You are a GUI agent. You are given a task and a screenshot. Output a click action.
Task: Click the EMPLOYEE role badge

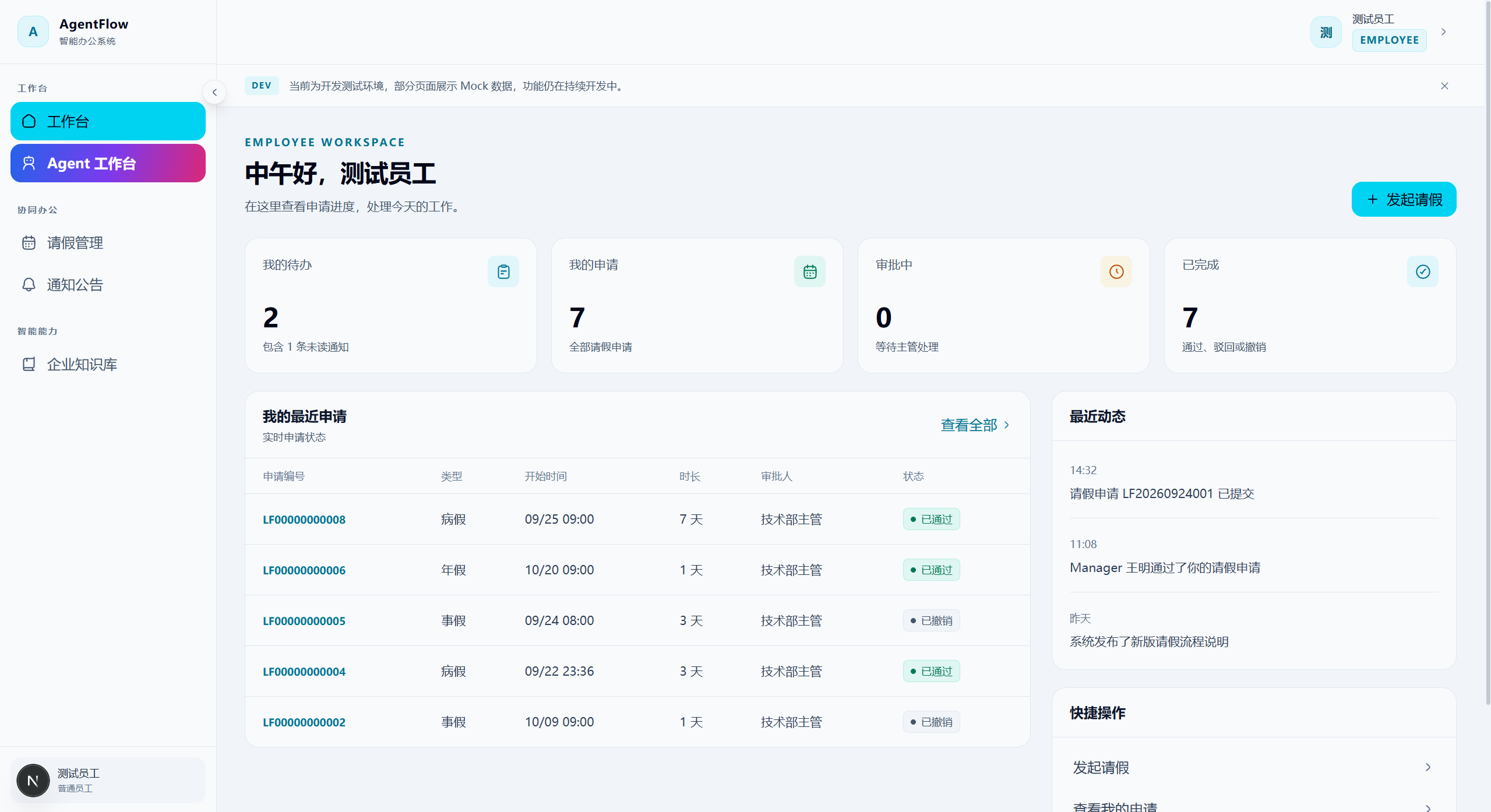pyautogui.click(x=1389, y=40)
